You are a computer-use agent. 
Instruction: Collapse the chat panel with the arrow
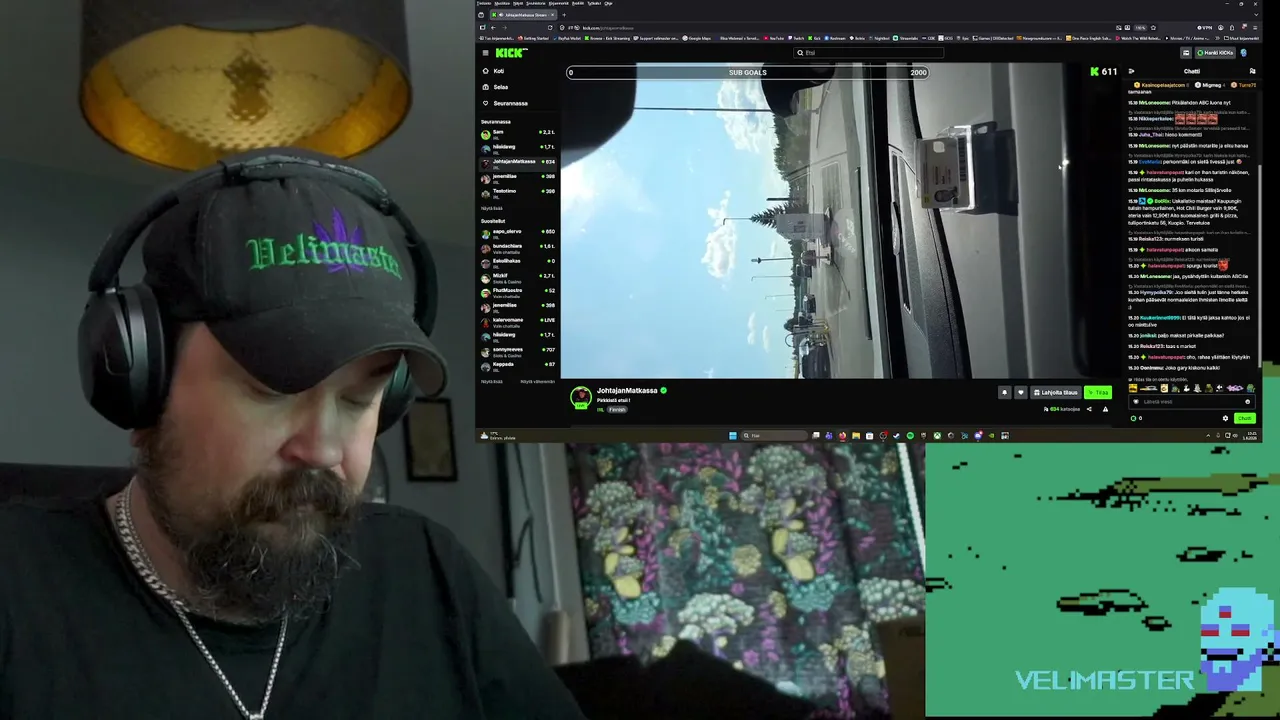pyautogui.click(x=1131, y=71)
